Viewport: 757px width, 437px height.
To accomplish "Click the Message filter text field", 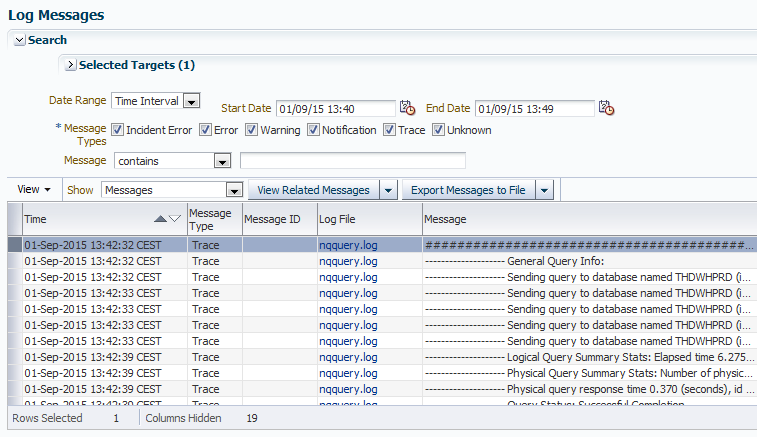I will coord(352,161).
